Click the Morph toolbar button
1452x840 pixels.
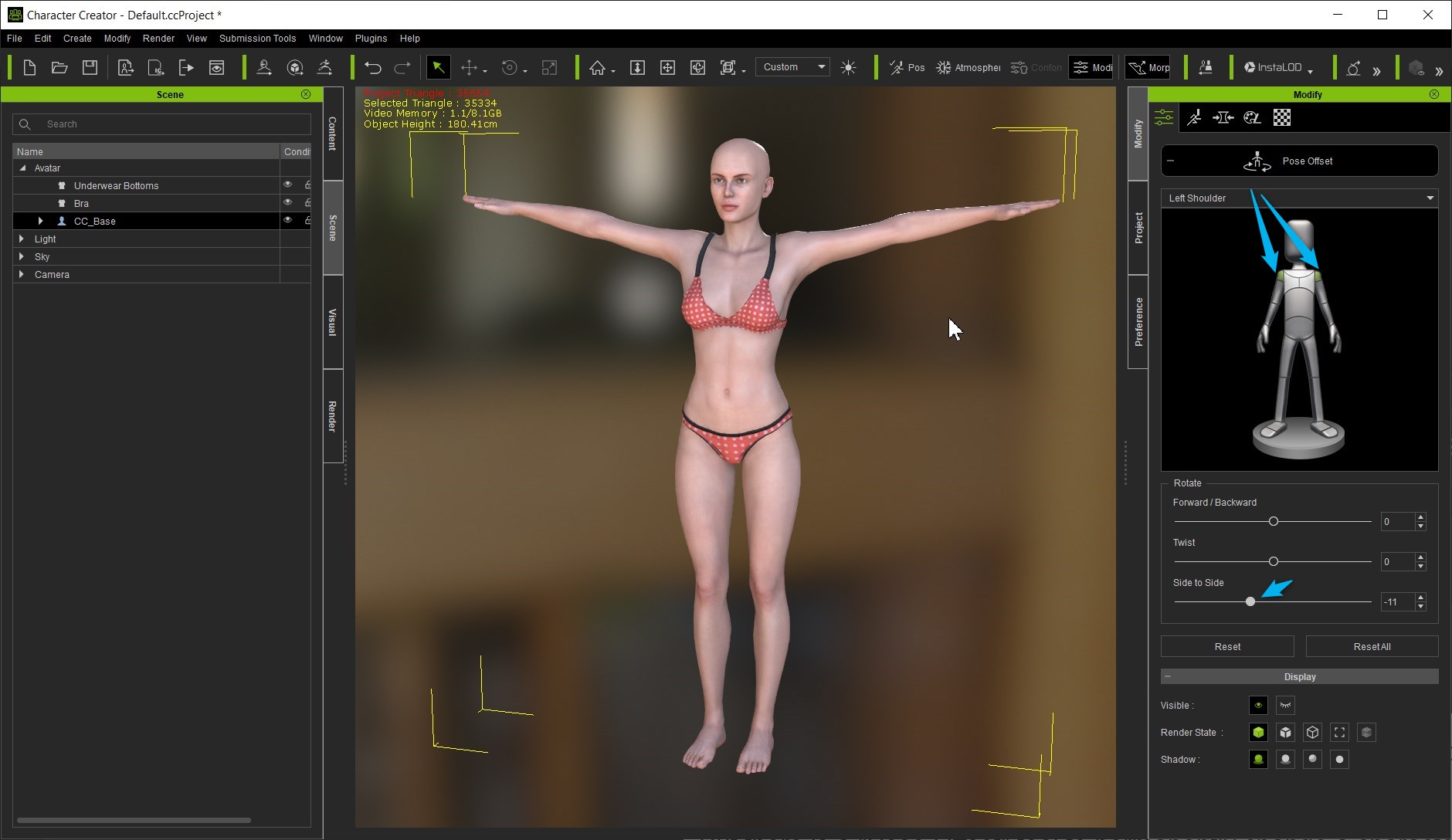click(1148, 68)
